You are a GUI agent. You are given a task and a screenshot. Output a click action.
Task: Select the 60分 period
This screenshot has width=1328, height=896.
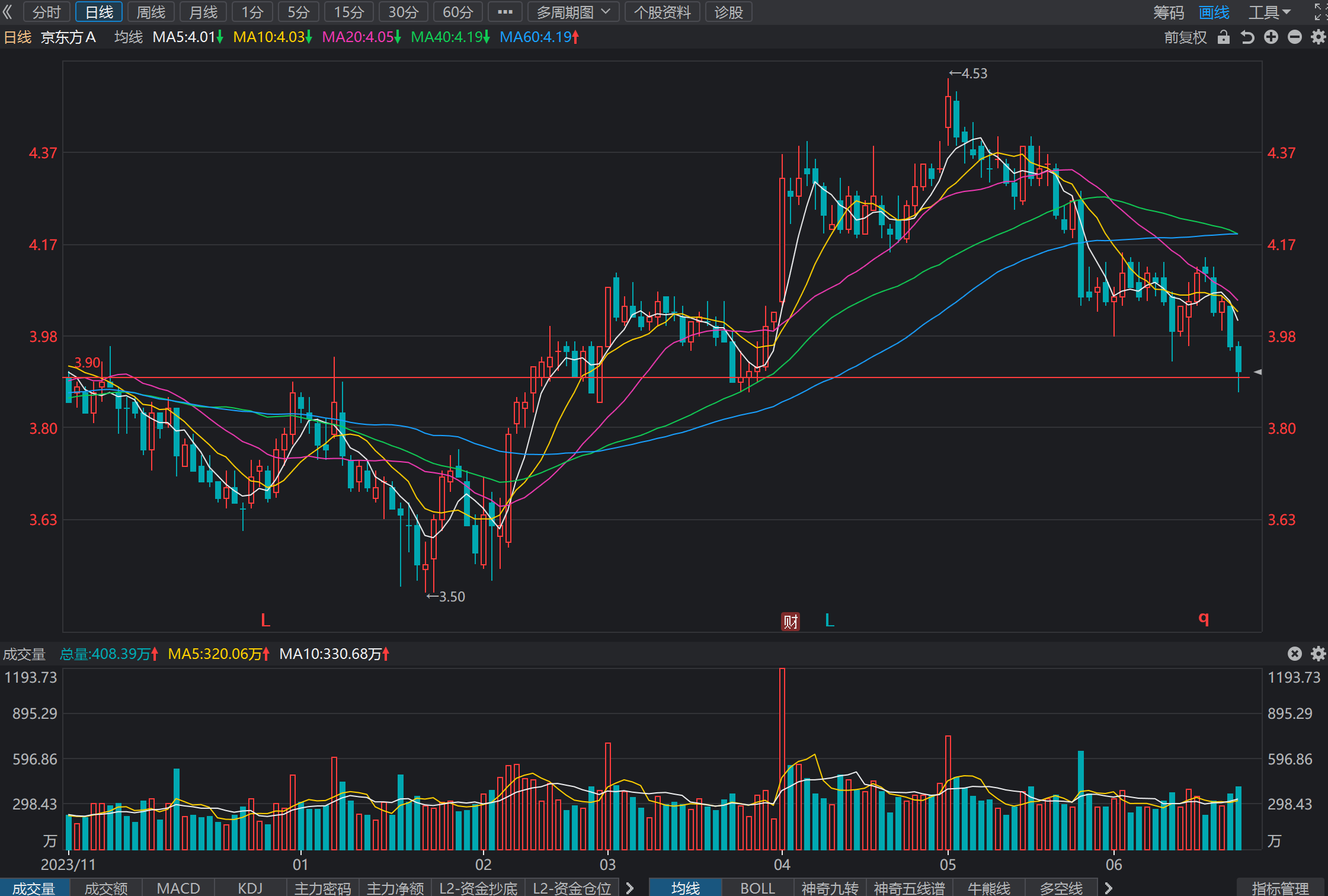458,12
